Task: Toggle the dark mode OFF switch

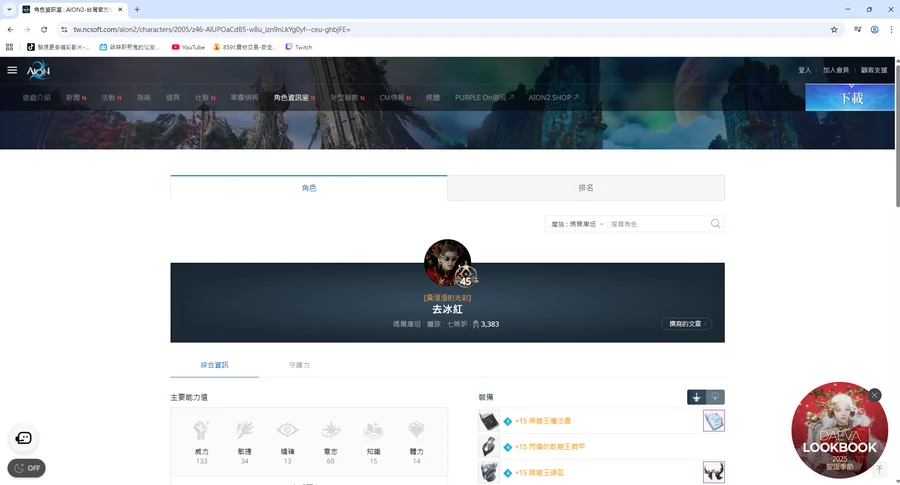Action: click(x=27, y=467)
